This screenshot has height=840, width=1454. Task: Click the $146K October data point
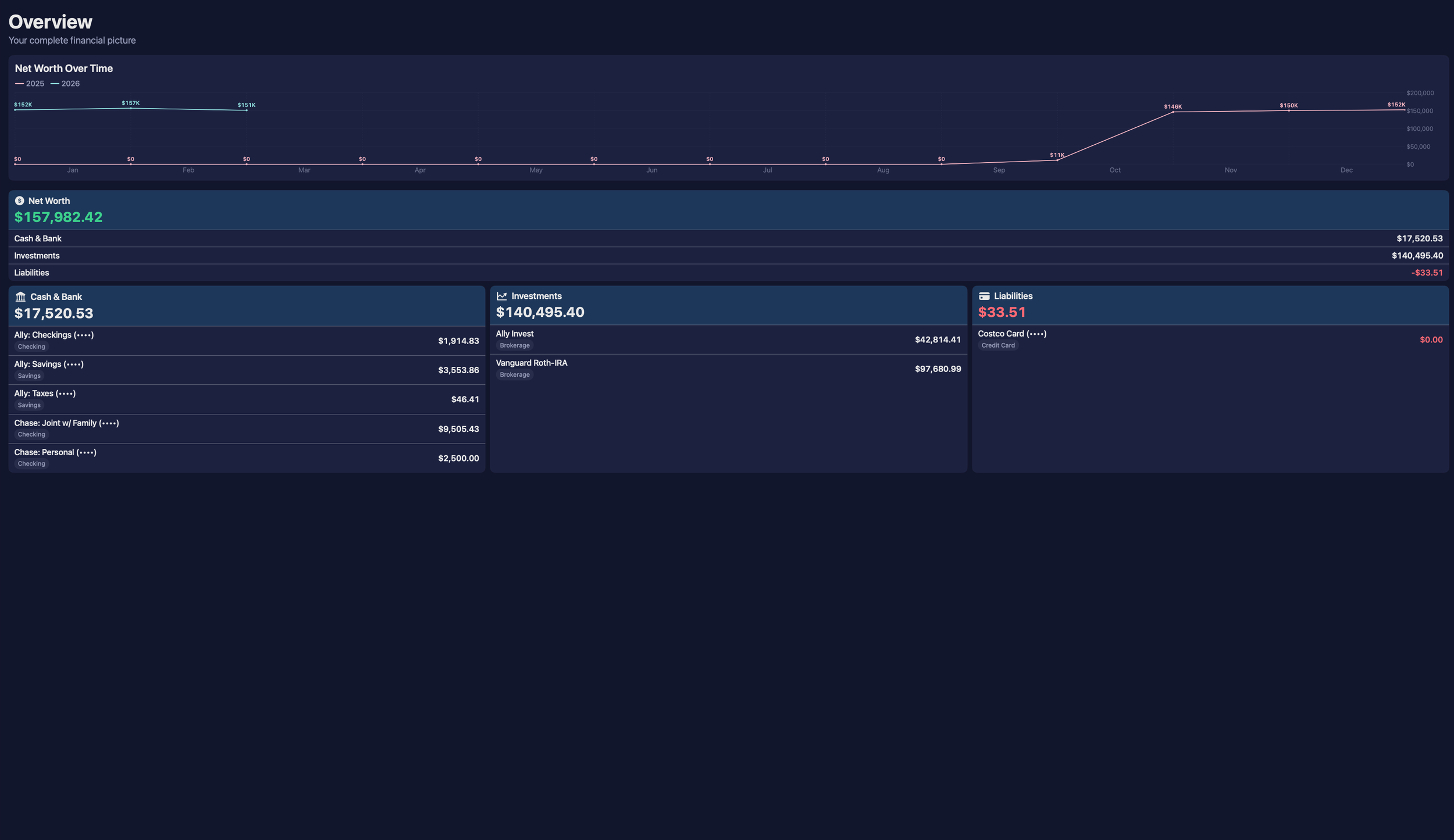[x=1173, y=112]
